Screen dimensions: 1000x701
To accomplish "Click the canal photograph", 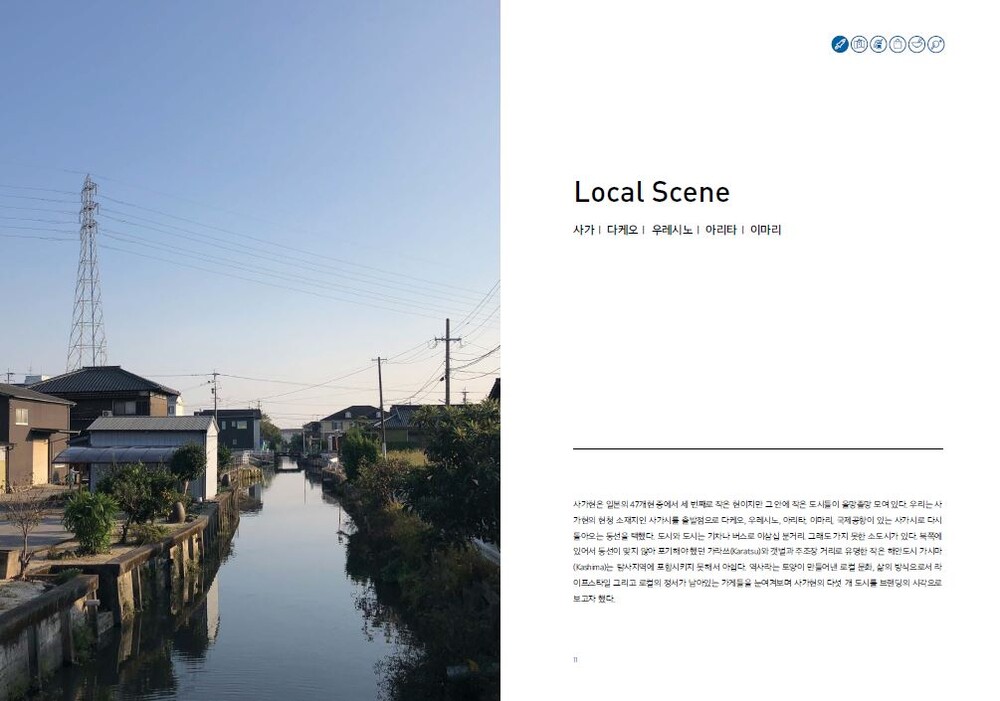I will [250, 350].
